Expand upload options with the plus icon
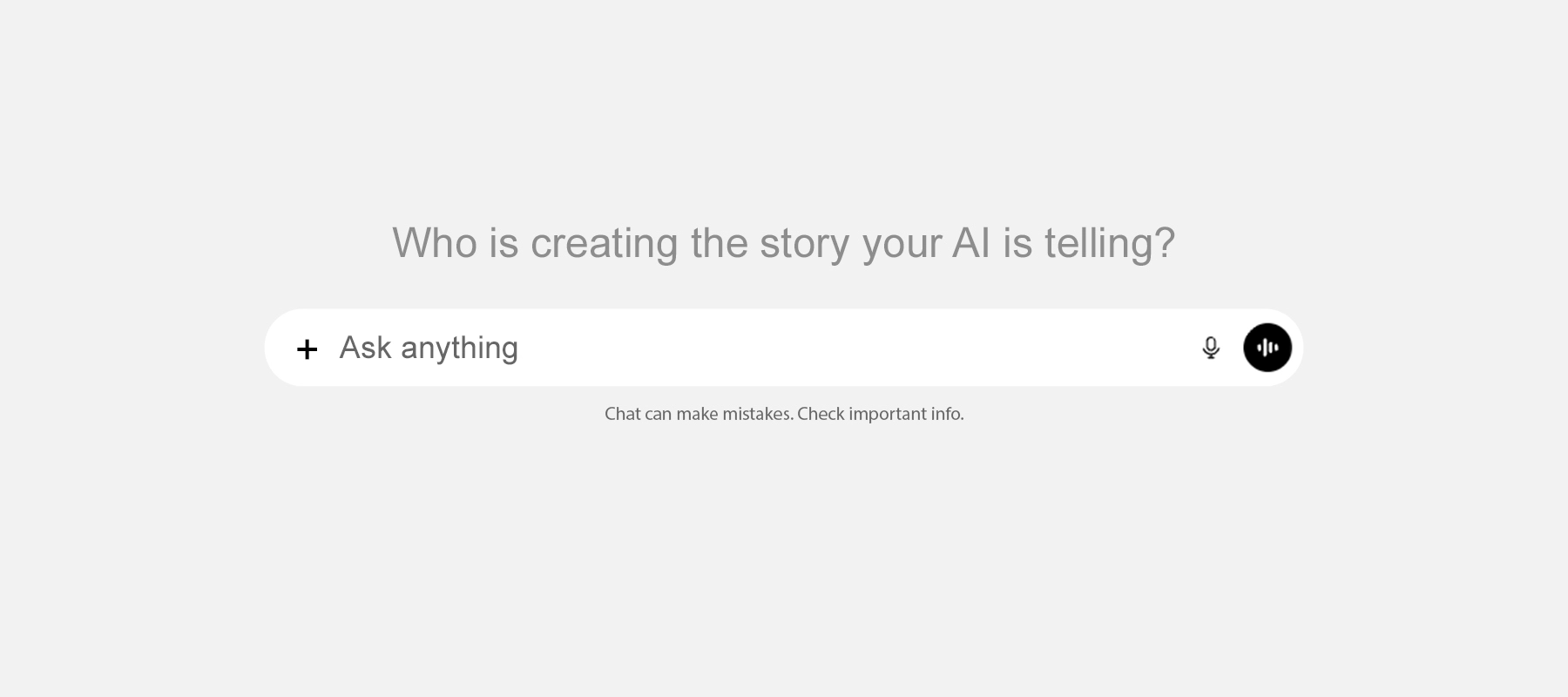The height and width of the screenshot is (697, 1568). point(307,349)
